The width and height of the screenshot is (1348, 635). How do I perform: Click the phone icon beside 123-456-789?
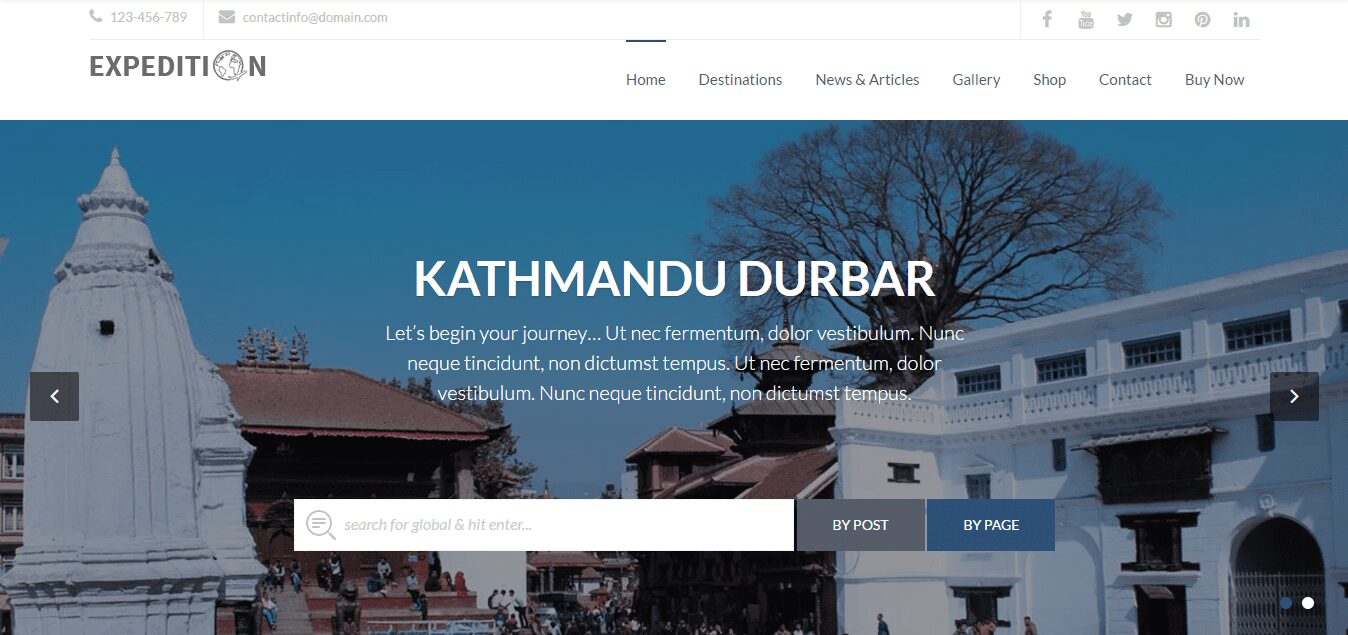coord(96,16)
